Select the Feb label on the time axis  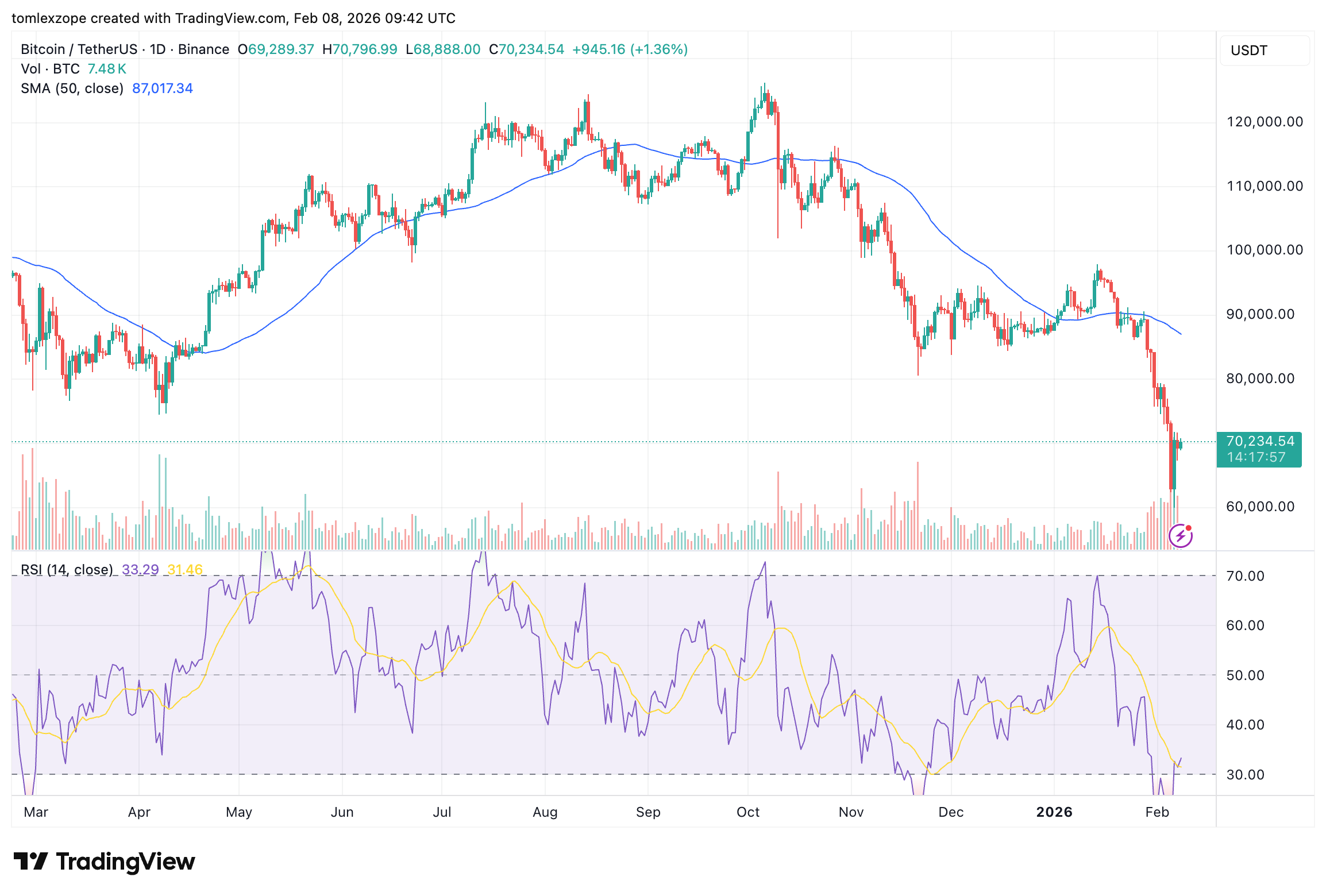[1157, 812]
